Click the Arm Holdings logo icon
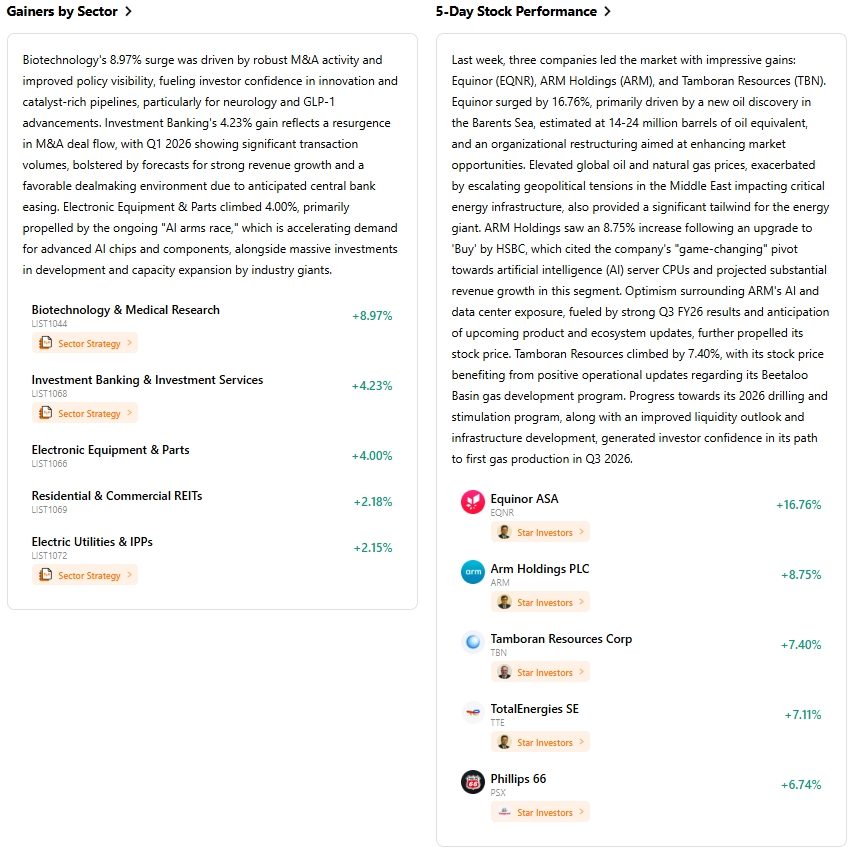852x851 pixels. pyautogui.click(x=473, y=573)
